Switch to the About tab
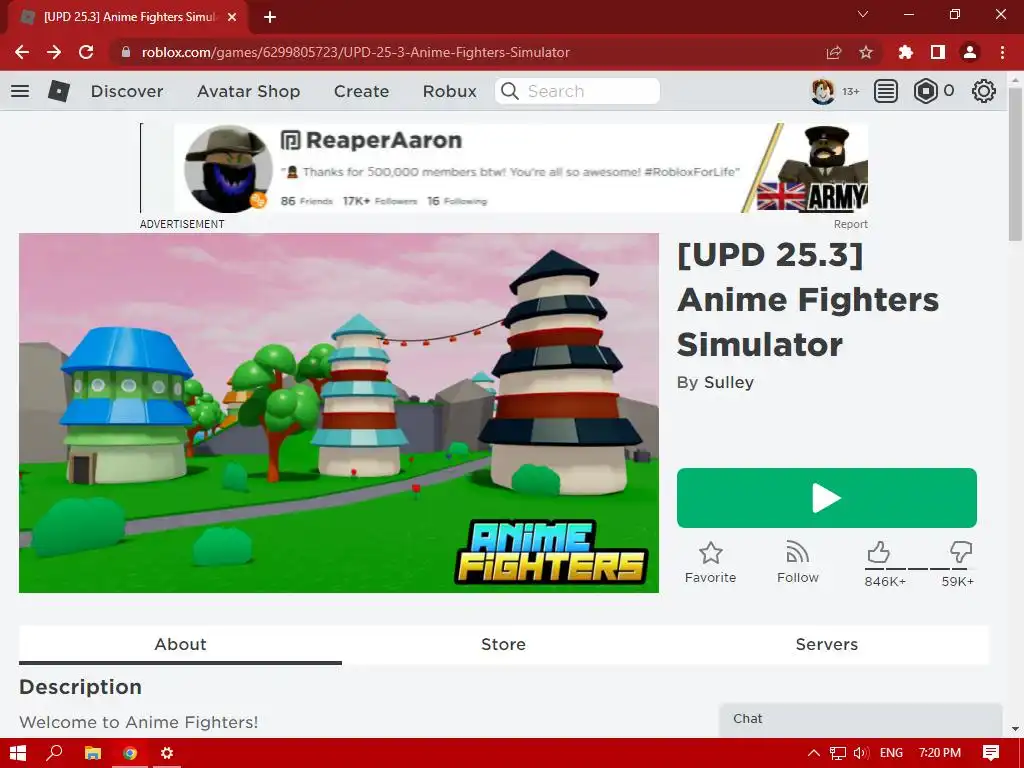 click(180, 644)
